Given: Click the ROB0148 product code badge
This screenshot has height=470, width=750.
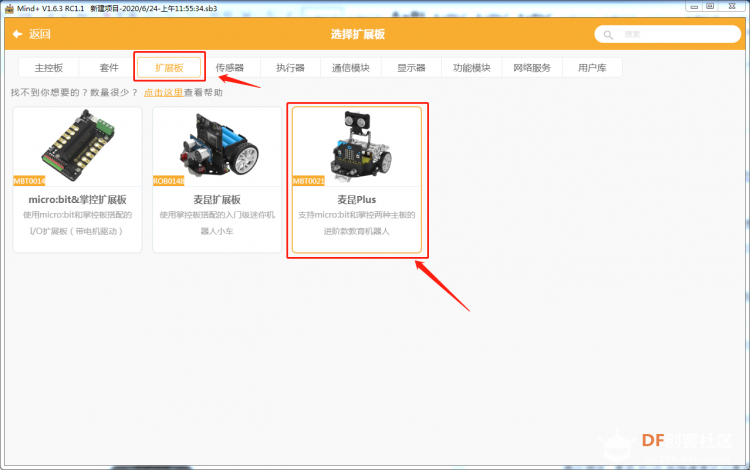Looking at the screenshot, I should point(168,181).
